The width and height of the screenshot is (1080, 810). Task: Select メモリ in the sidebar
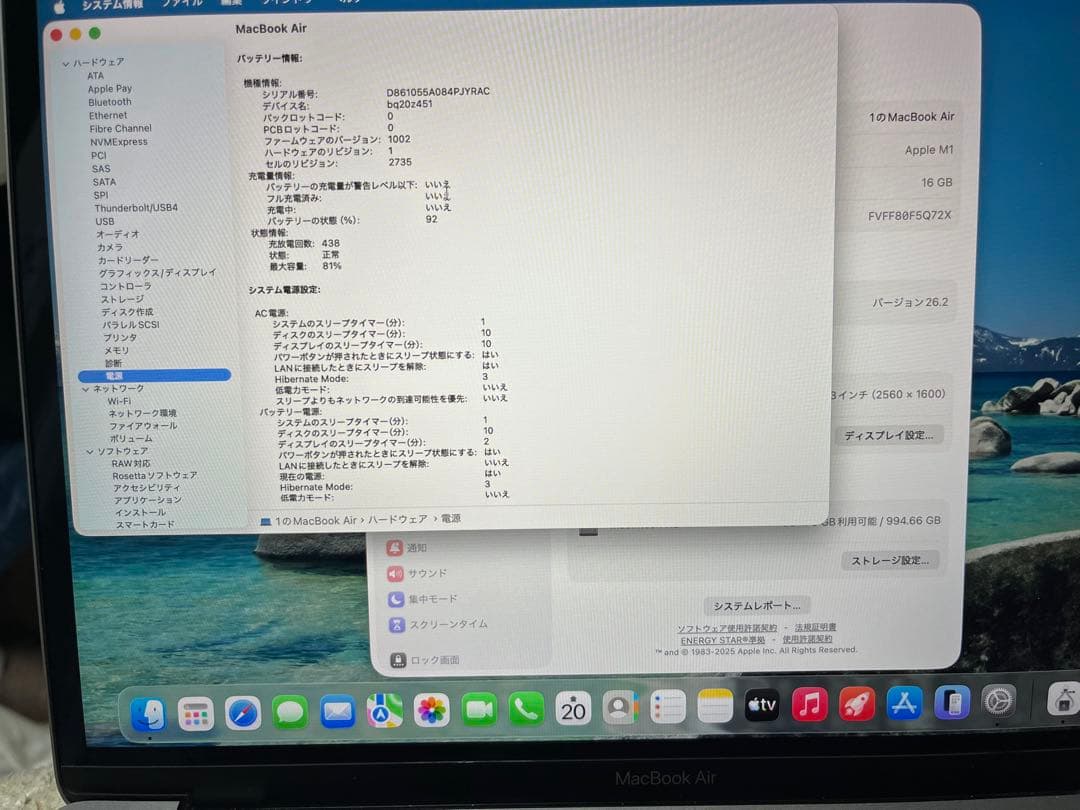pyautogui.click(x=116, y=351)
